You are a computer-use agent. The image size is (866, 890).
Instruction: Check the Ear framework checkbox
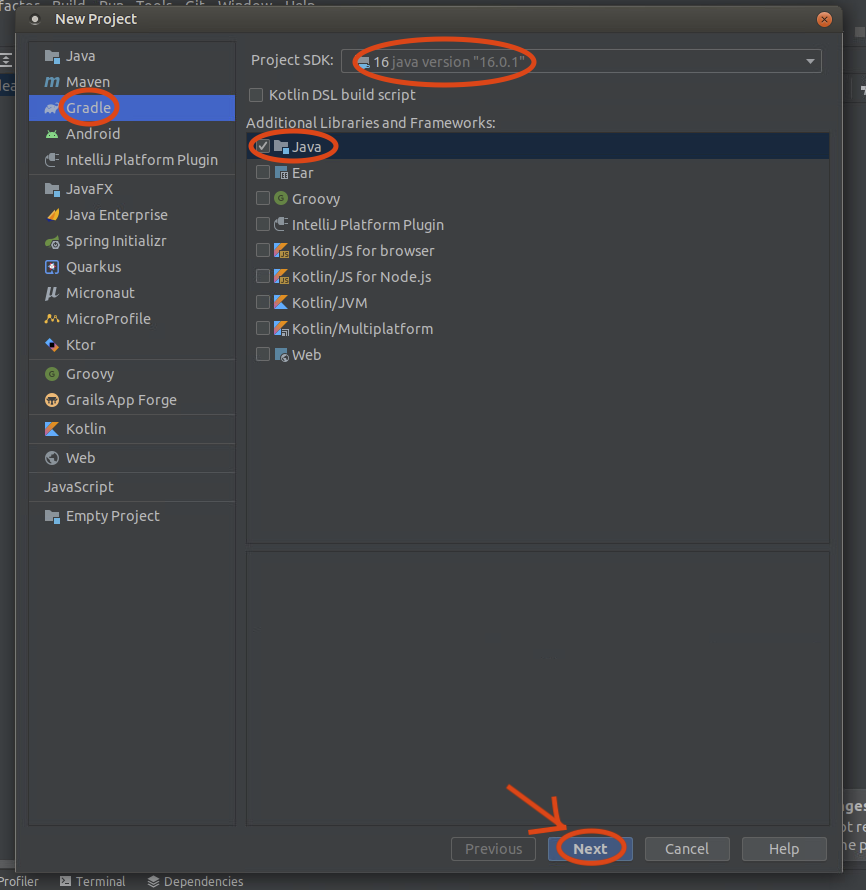click(x=263, y=172)
